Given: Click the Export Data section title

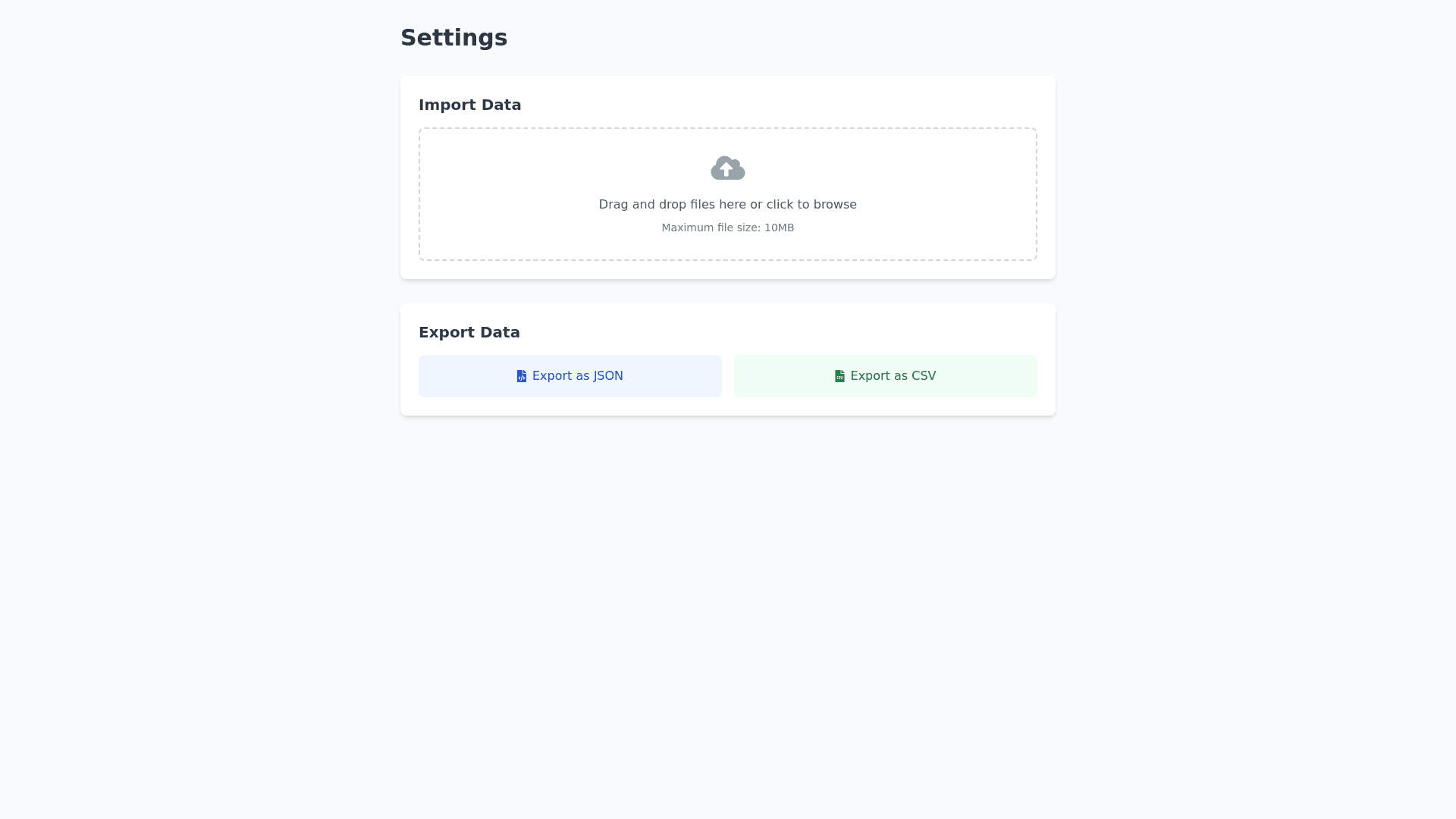Looking at the screenshot, I should click(469, 332).
